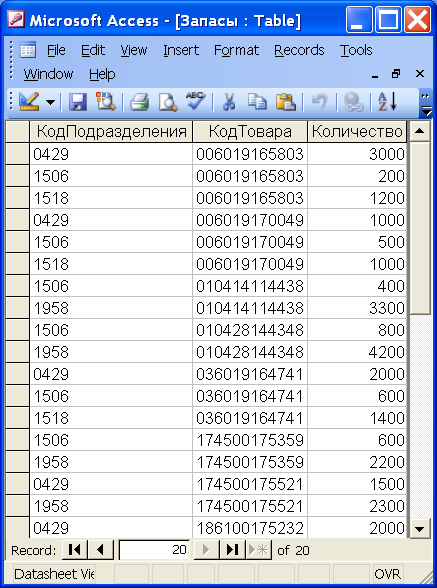Open the Window menu

click(x=48, y=74)
